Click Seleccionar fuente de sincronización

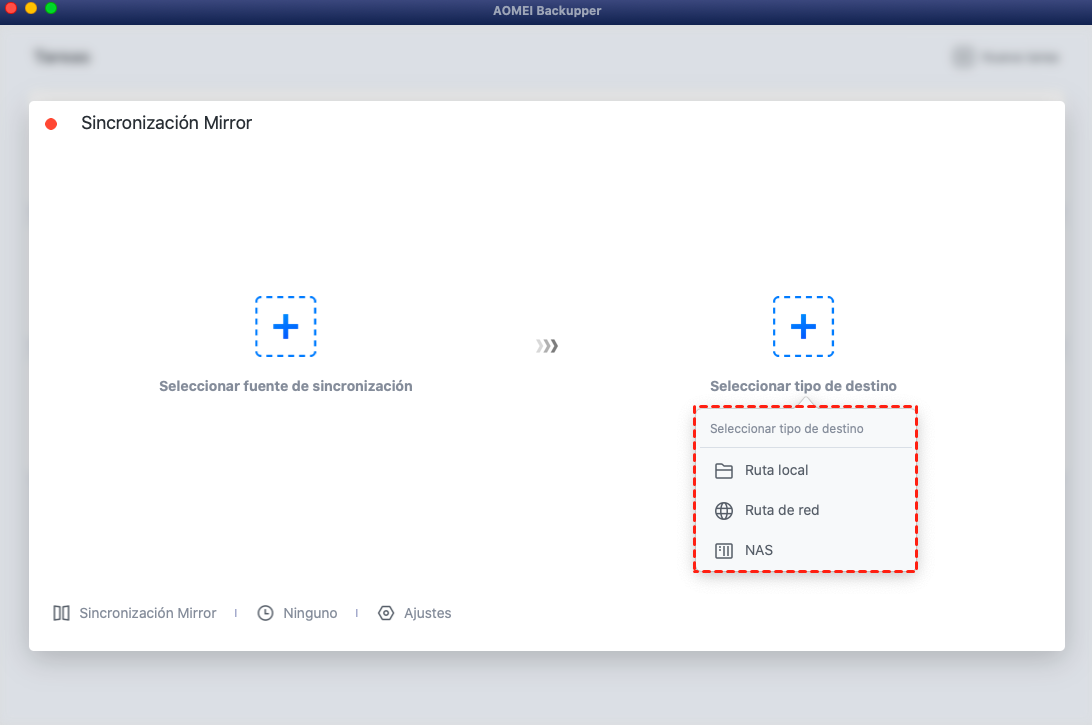[x=286, y=386]
